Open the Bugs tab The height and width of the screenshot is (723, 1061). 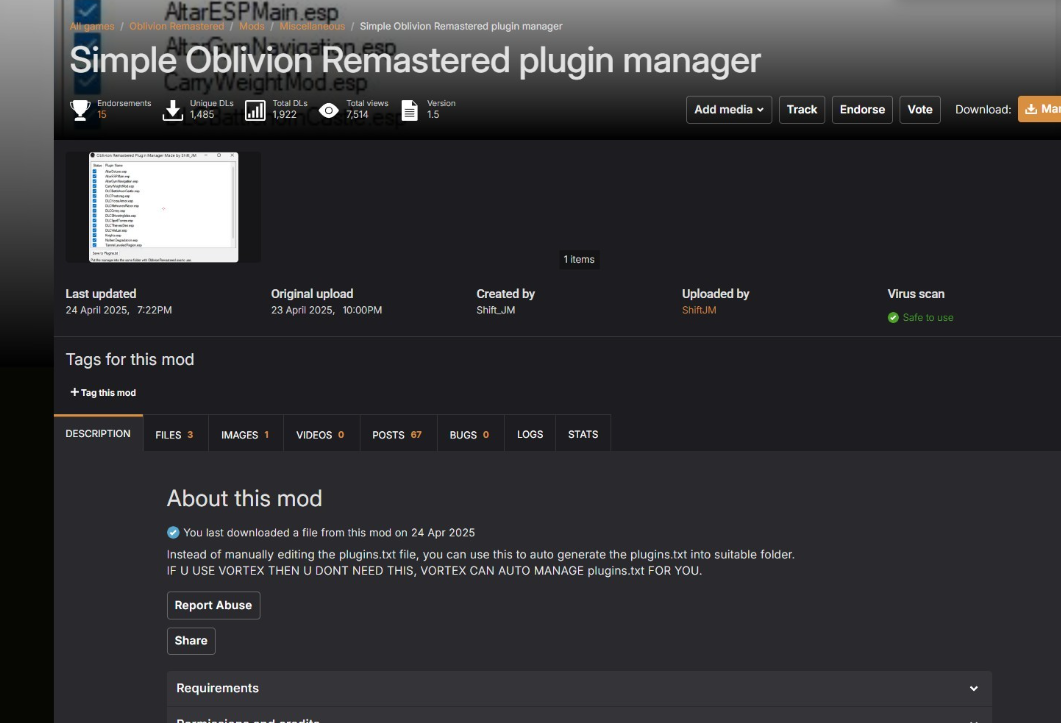pos(470,434)
